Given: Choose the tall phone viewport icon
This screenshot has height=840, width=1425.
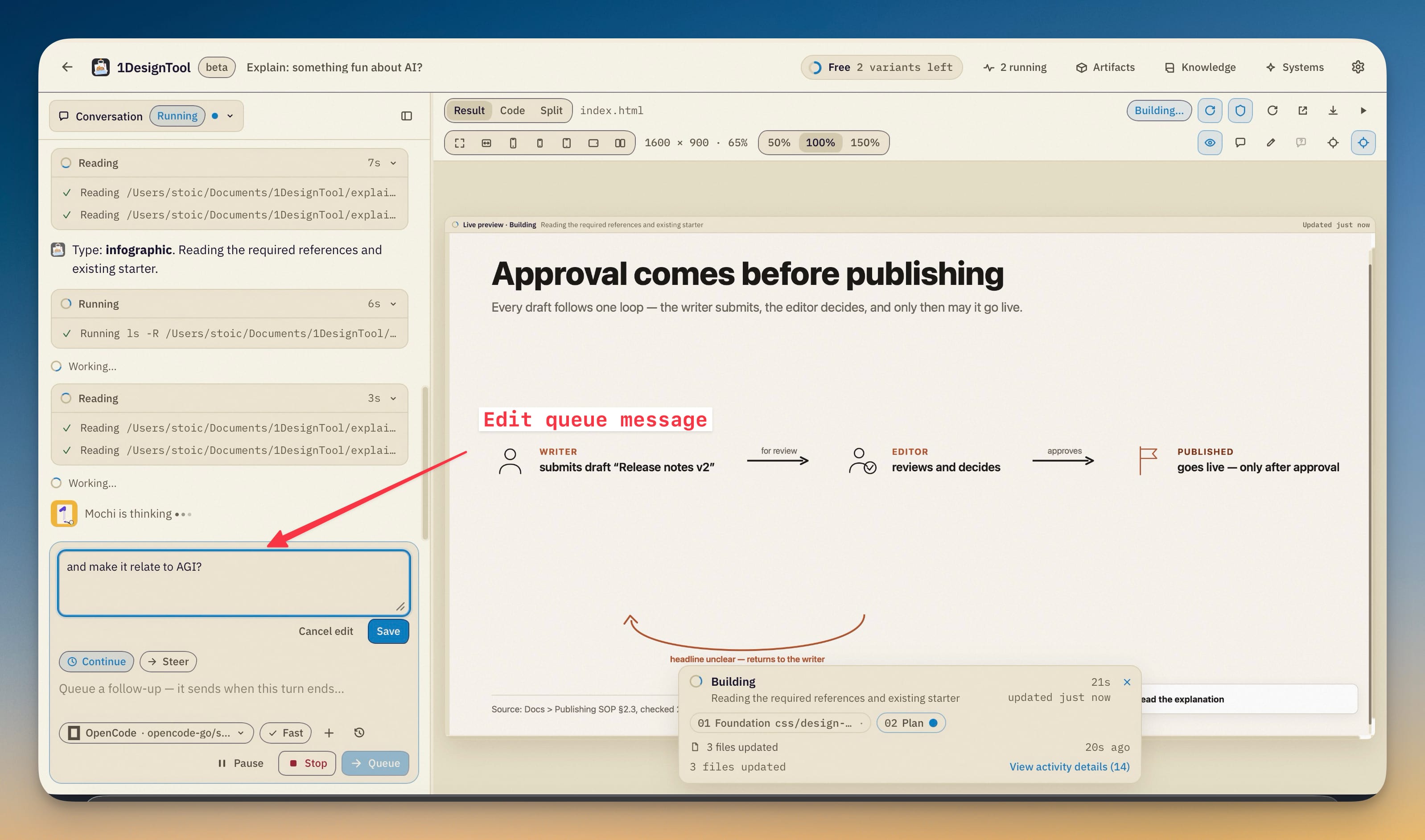Looking at the screenshot, I should click(x=513, y=143).
